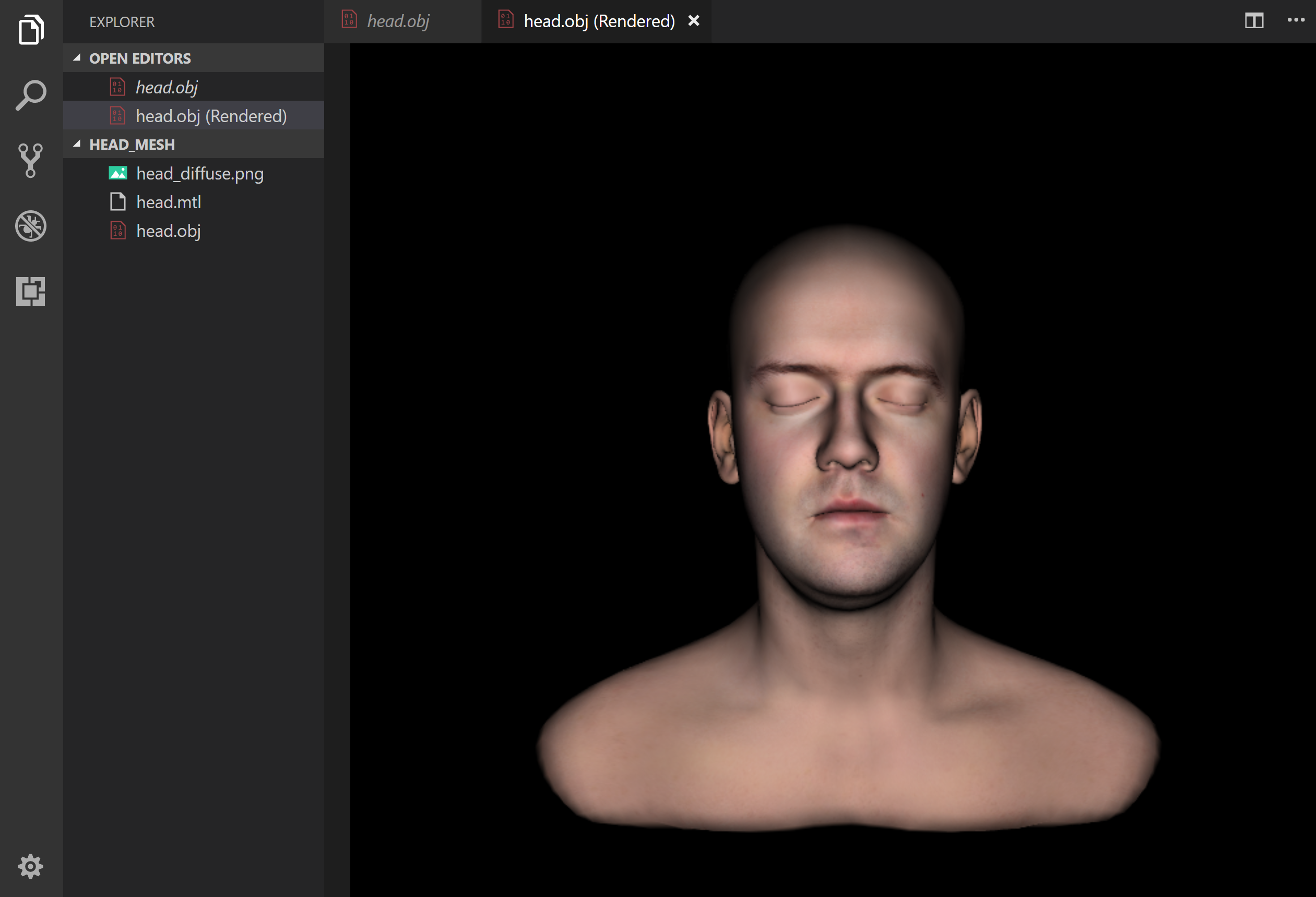Image resolution: width=1316 pixels, height=897 pixels.
Task: Select the head.obj (Rendered) tab
Action: pyautogui.click(x=599, y=21)
